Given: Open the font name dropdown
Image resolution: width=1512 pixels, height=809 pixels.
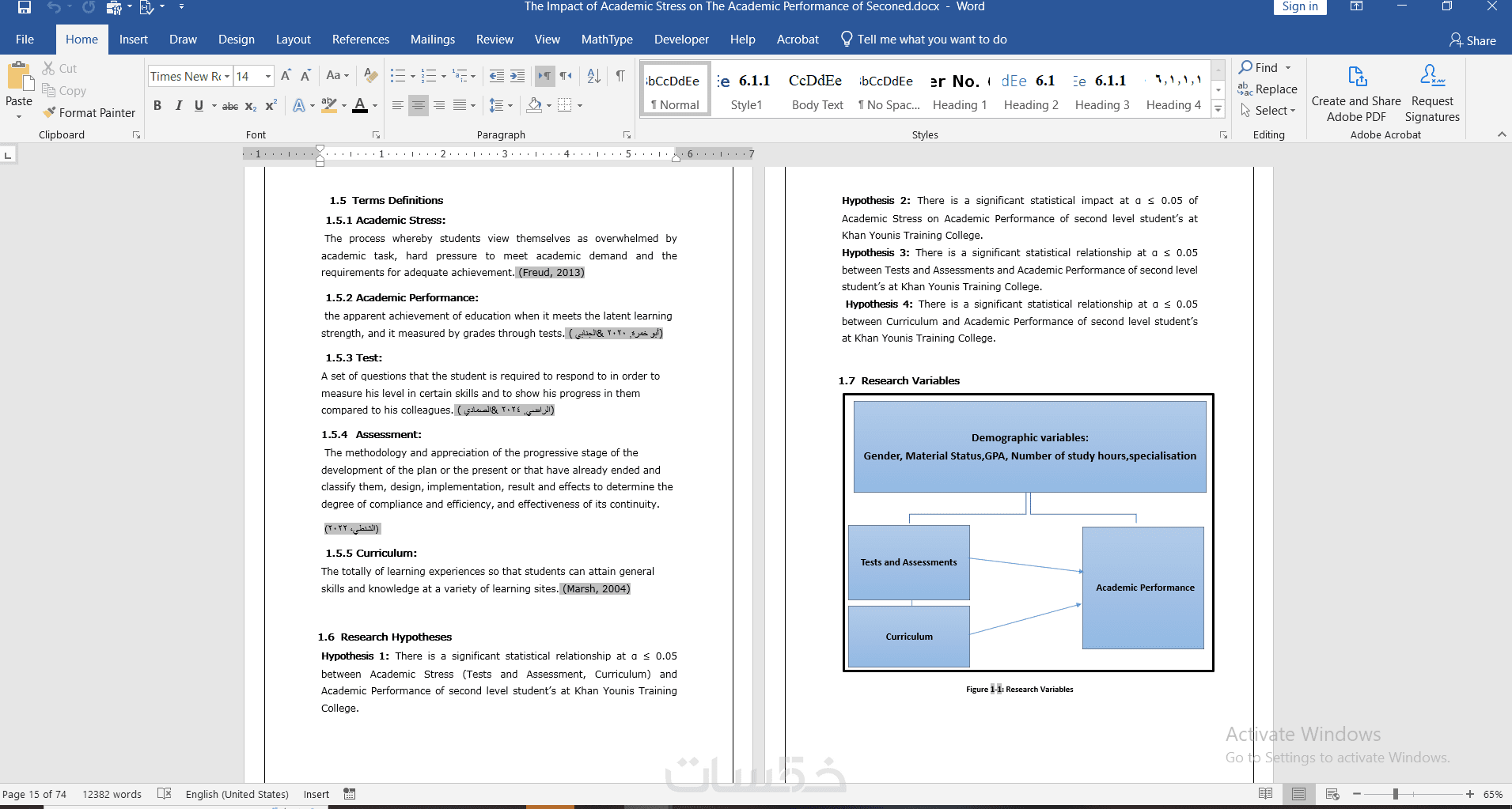Looking at the screenshot, I should coord(227,77).
